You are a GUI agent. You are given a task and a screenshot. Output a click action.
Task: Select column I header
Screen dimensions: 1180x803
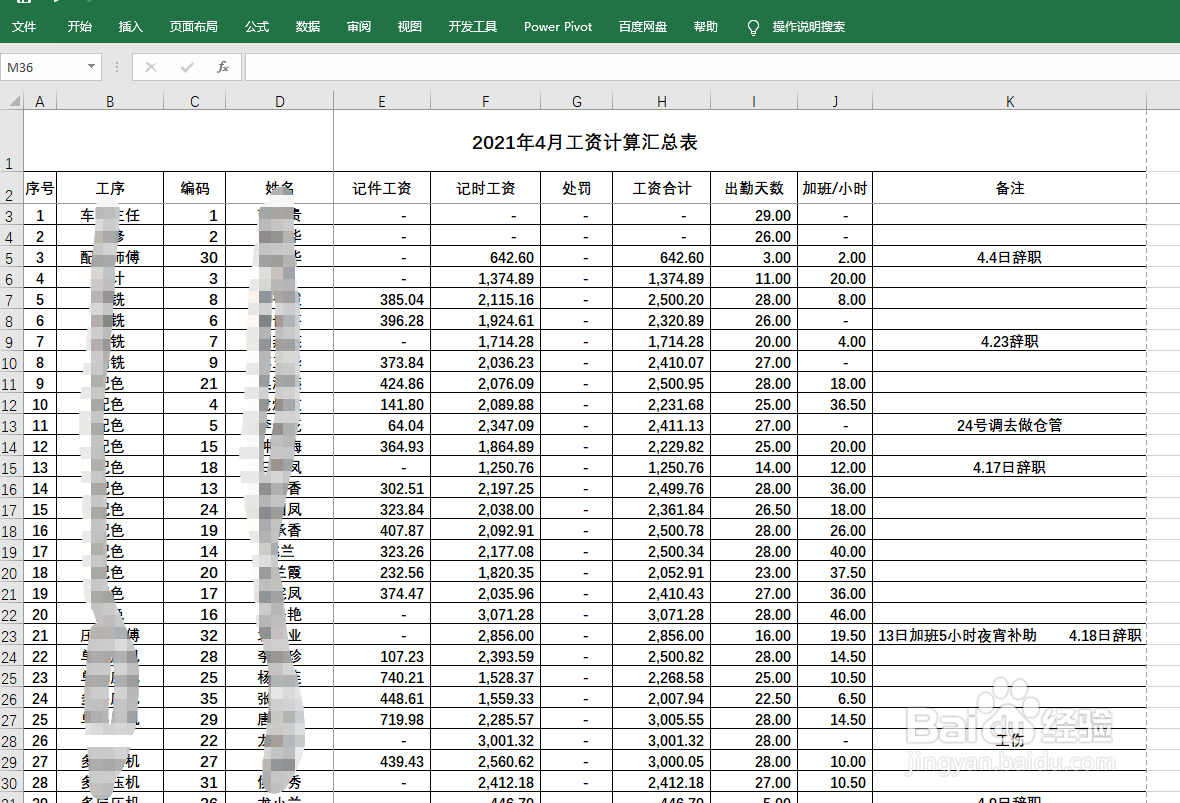point(753,101)
